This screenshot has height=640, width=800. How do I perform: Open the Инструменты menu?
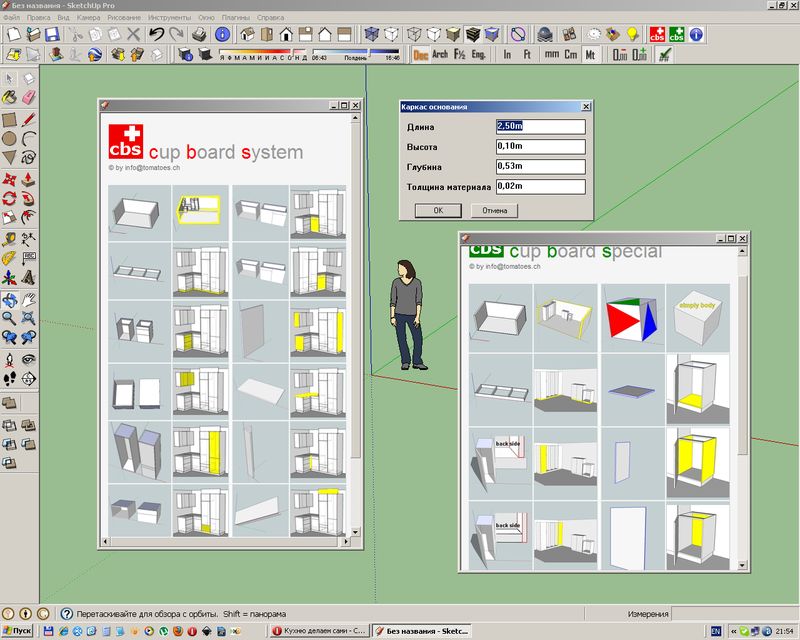[x=169, y=17]
